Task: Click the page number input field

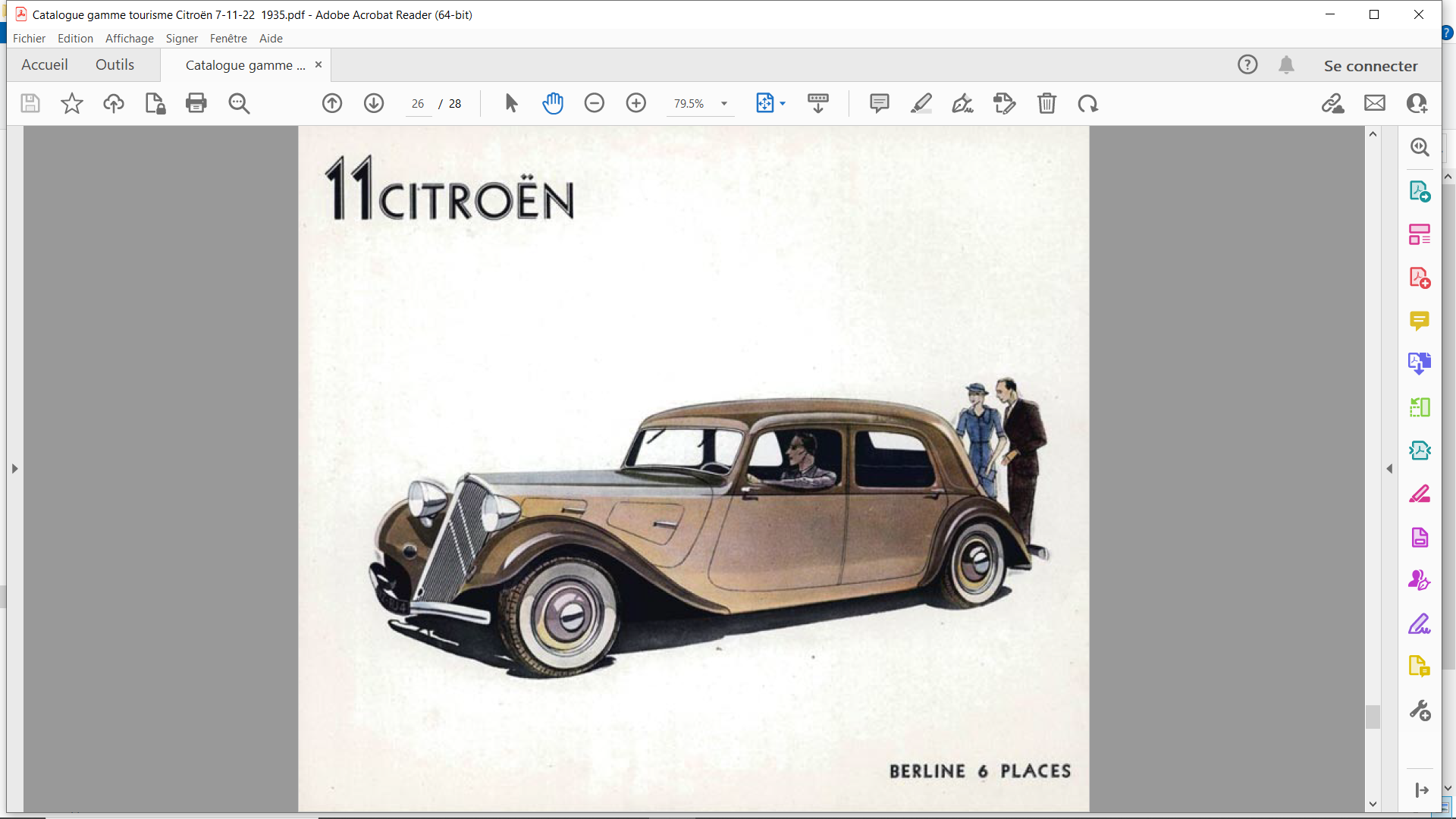Action: click(418, 104)
